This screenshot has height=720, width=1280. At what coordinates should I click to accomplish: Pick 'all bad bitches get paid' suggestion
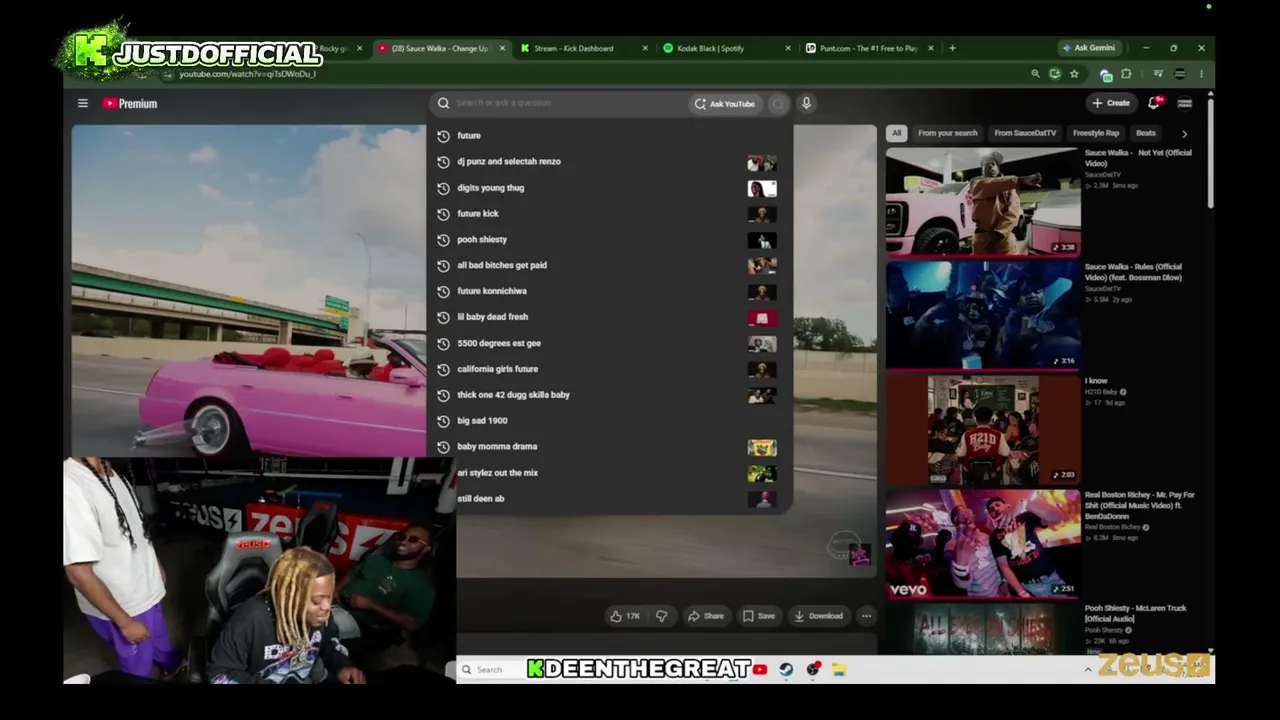click(x=609, y=266)
